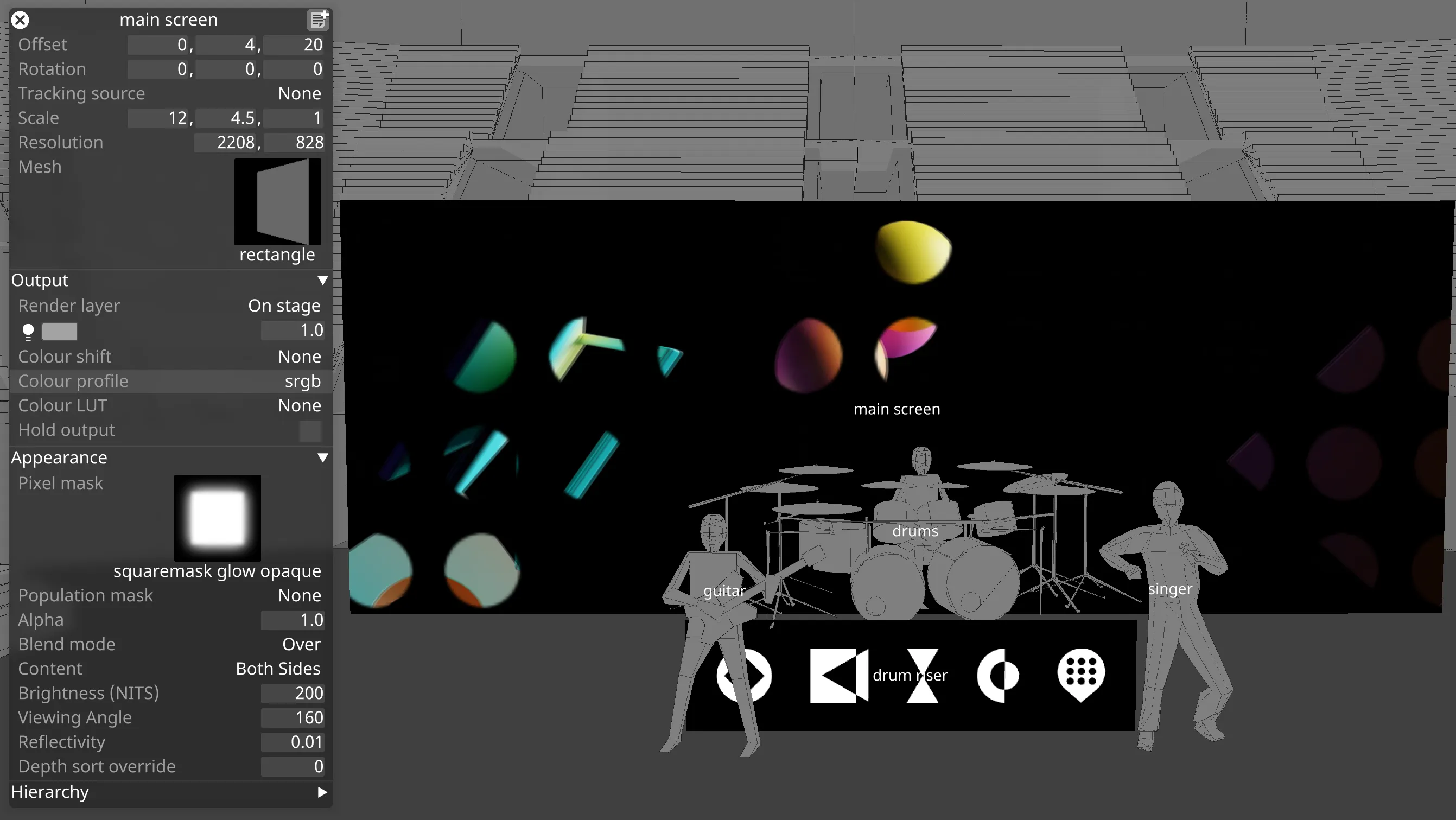Close the main screen editor panel
The image size is (1456, 820).
(20, 20)
